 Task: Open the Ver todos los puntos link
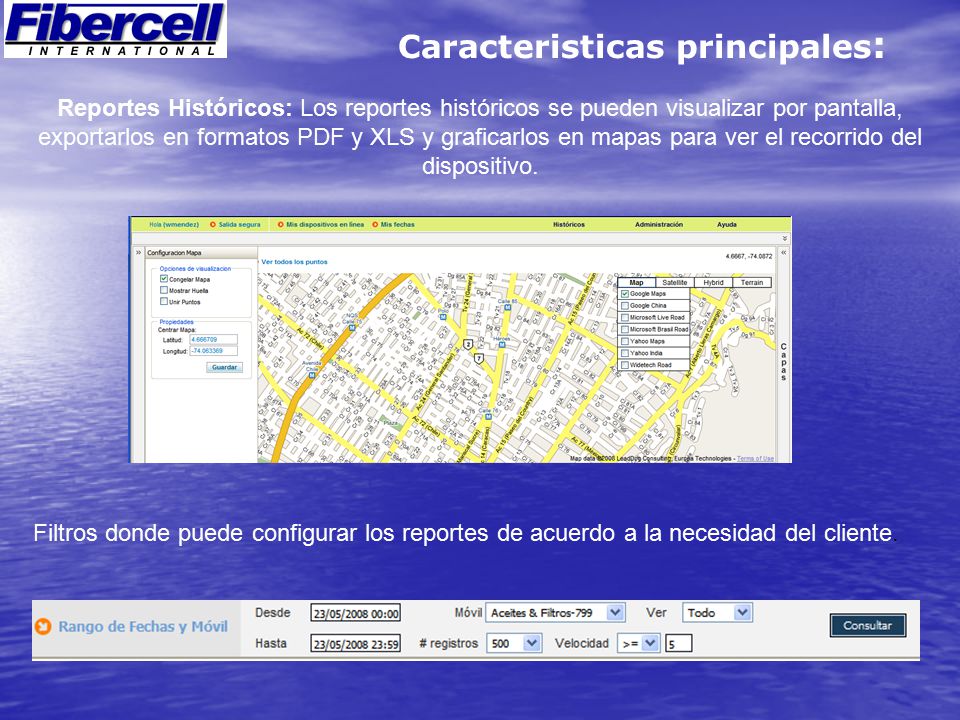(294, 261)
